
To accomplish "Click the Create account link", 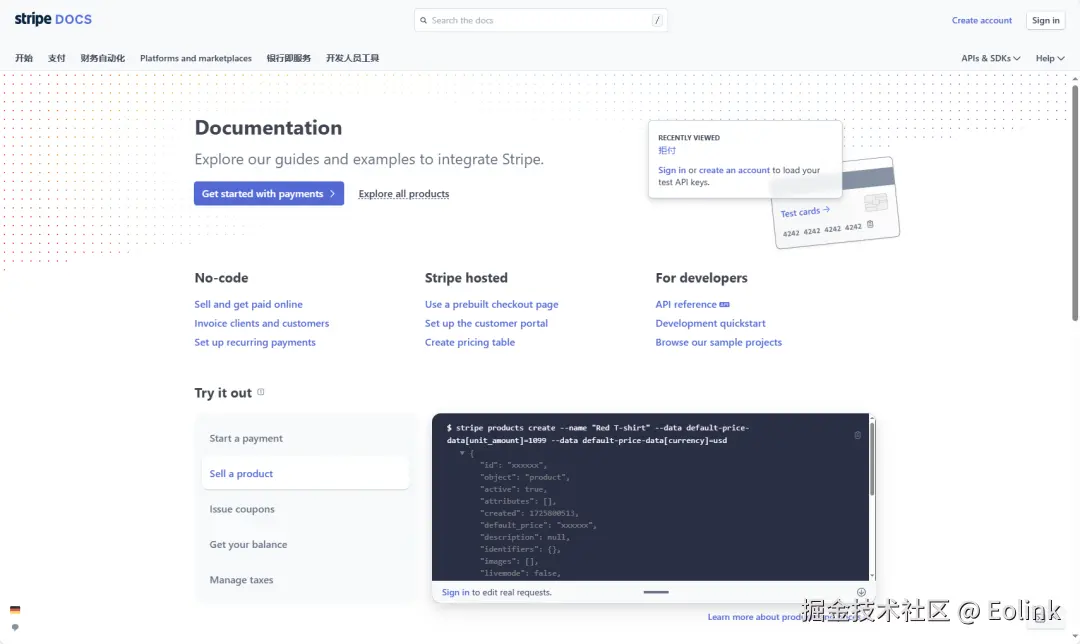I will click(x=982, y=21).
